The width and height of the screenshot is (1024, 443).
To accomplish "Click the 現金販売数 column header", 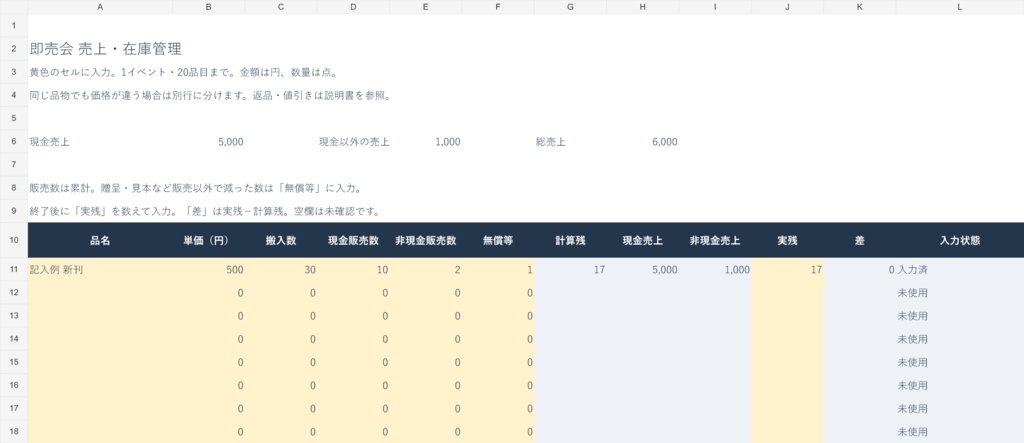I will point(353,240).
